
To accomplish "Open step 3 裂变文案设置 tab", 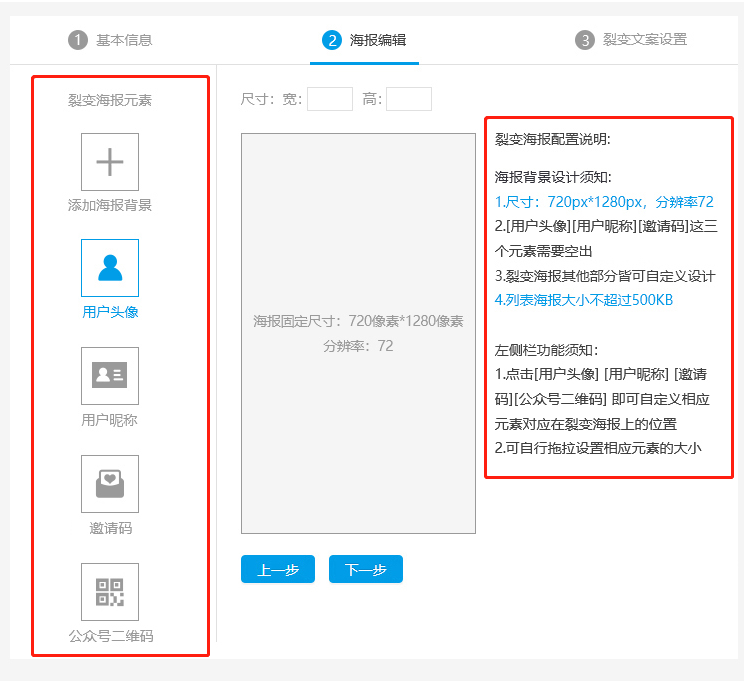I will pyautogui.click(x=631, y=40).
